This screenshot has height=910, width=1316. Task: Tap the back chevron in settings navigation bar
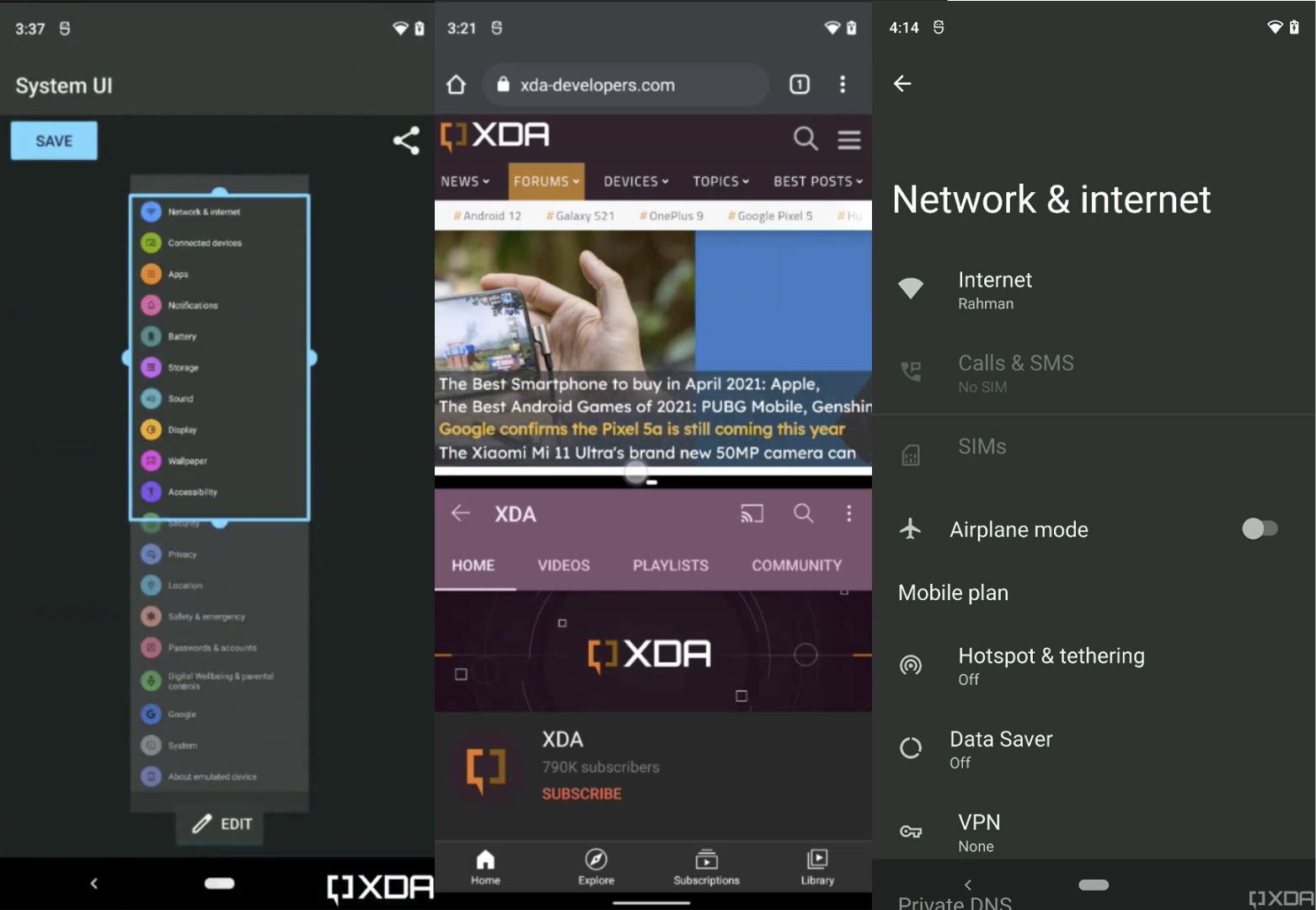pyautogui.click(x=968, y=885)
